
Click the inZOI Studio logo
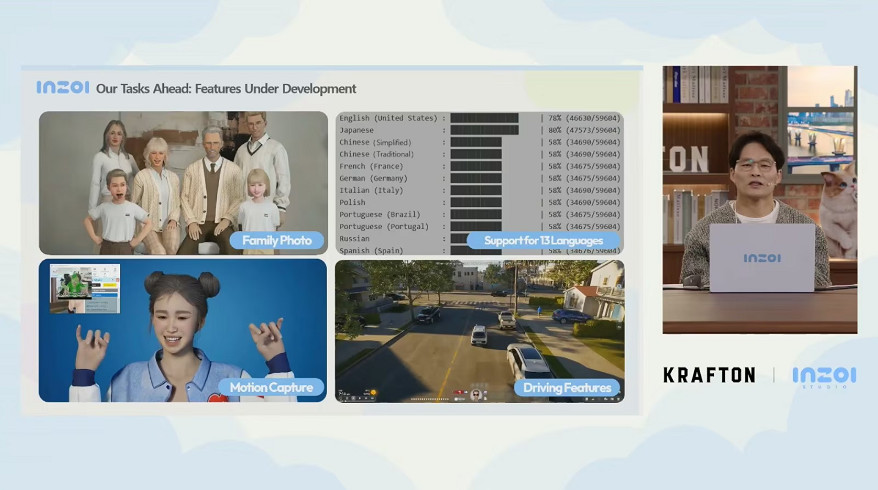click(x=824, y=377)
